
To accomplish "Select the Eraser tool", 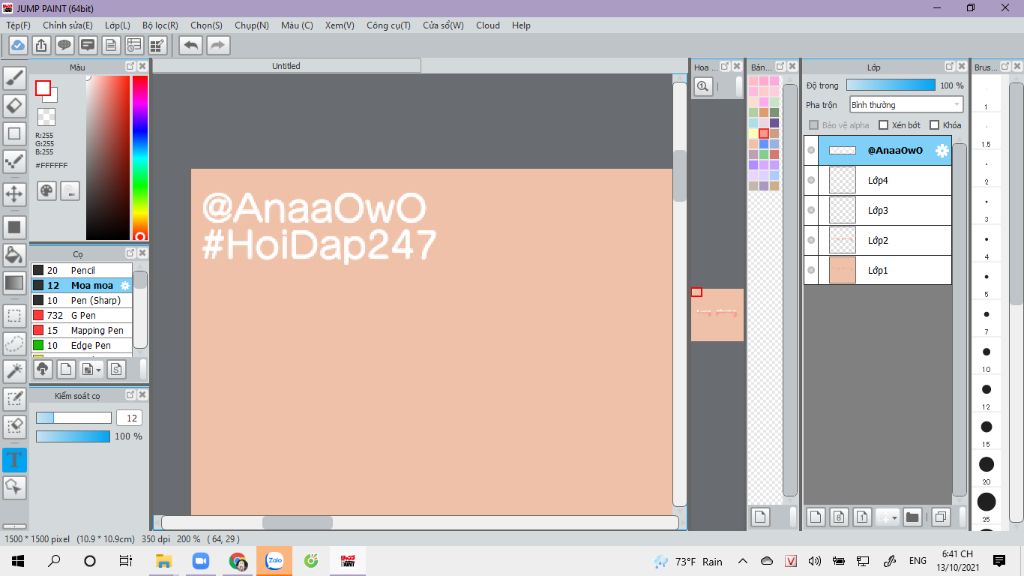I will pyautogui.click(x=14, y=106).
